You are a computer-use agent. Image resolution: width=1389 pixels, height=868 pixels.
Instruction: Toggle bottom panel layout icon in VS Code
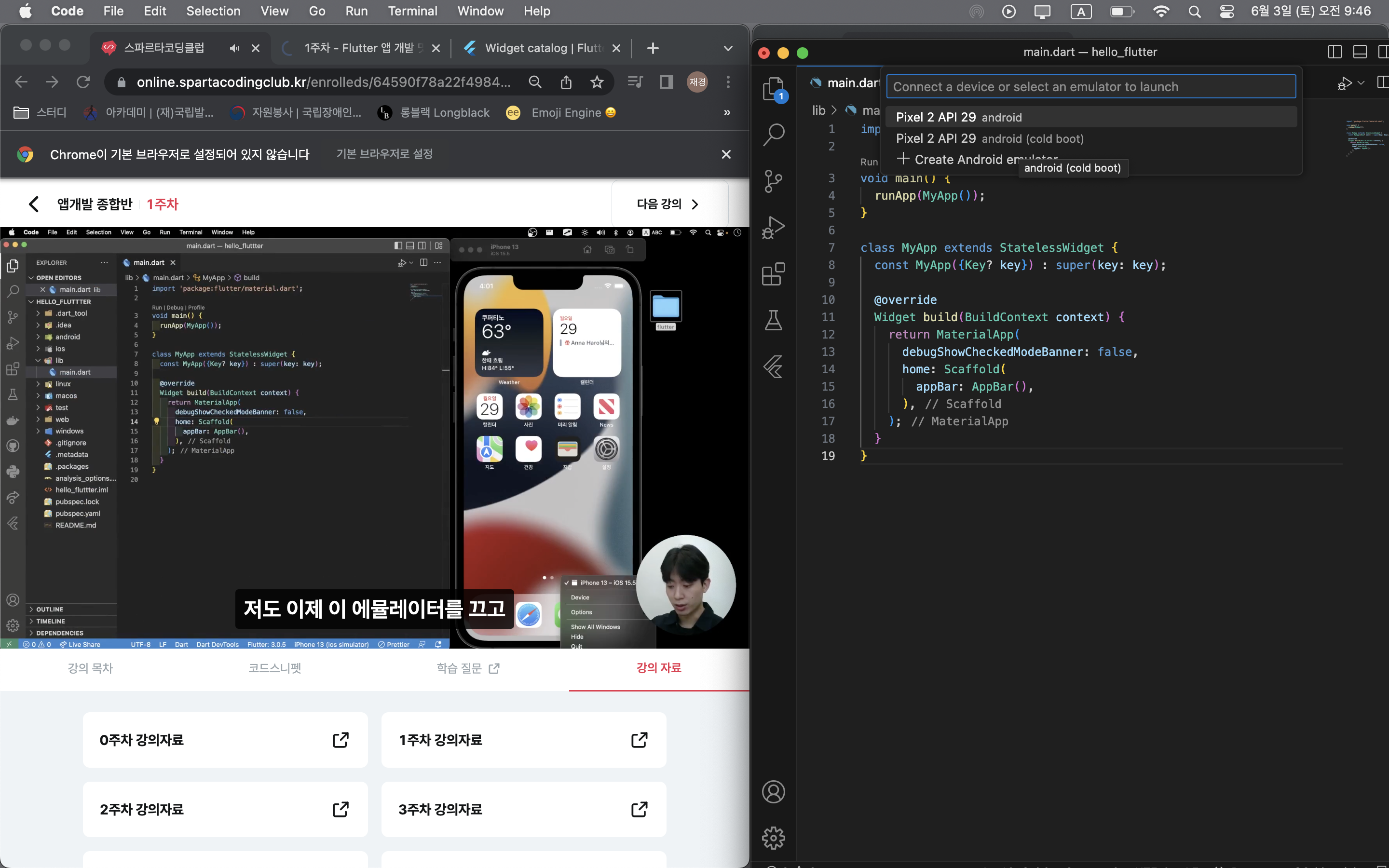[1360, 52]
